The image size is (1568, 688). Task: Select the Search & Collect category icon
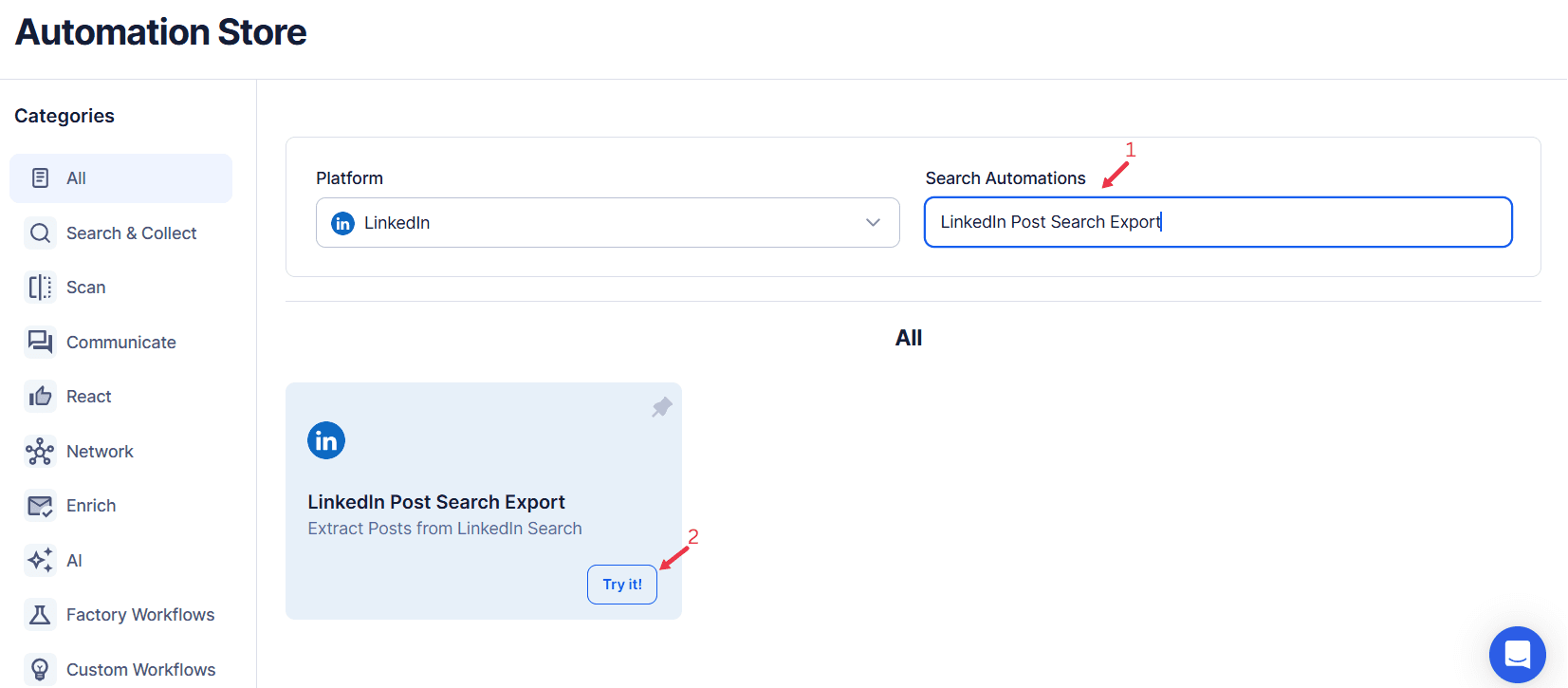[x=40, y=232]
